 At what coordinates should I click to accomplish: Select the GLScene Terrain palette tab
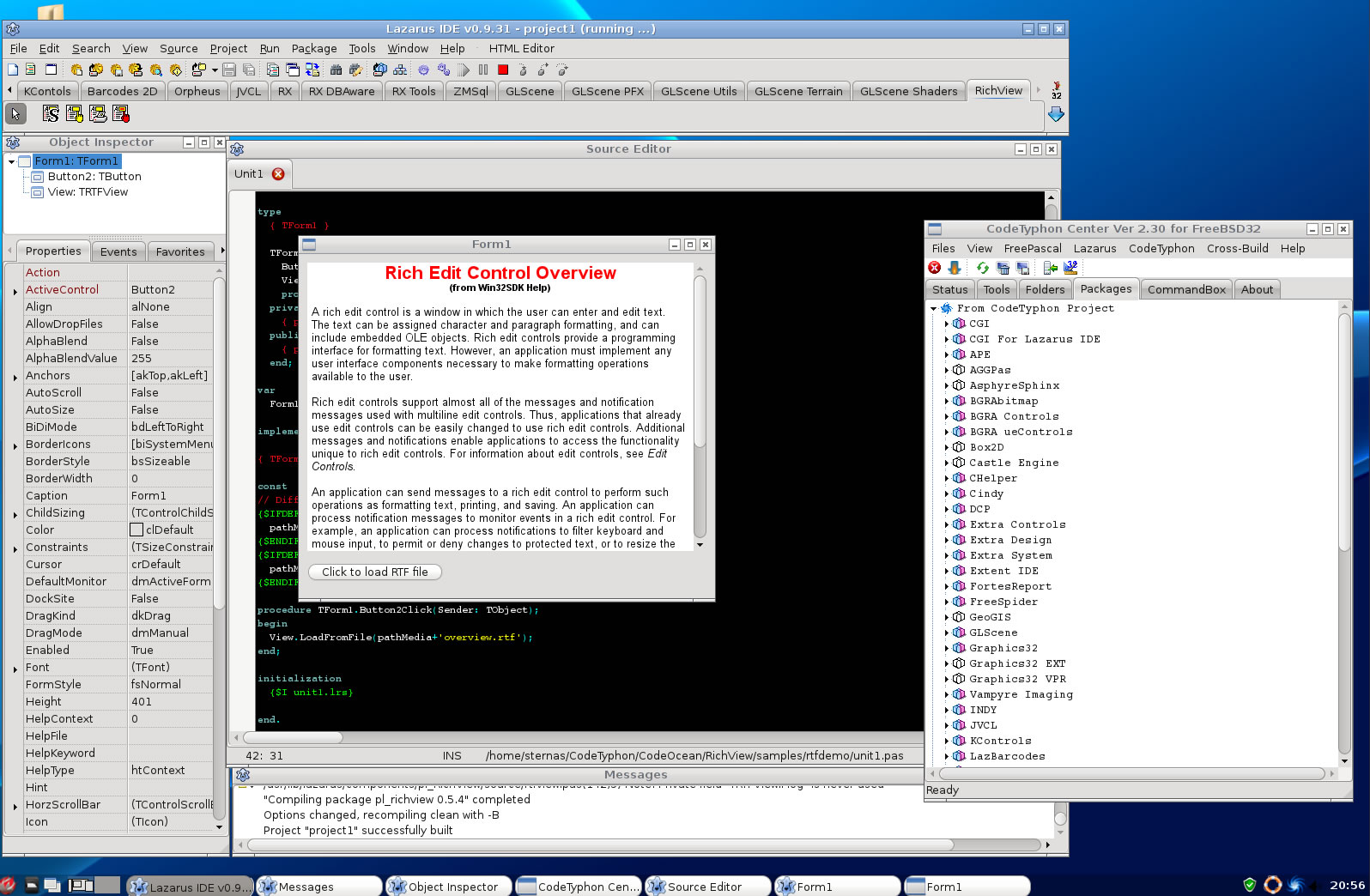[x=798, y=91]
